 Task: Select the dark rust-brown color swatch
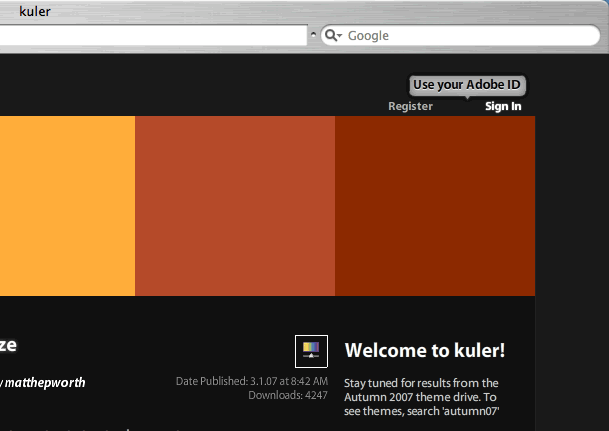[435, 206]
